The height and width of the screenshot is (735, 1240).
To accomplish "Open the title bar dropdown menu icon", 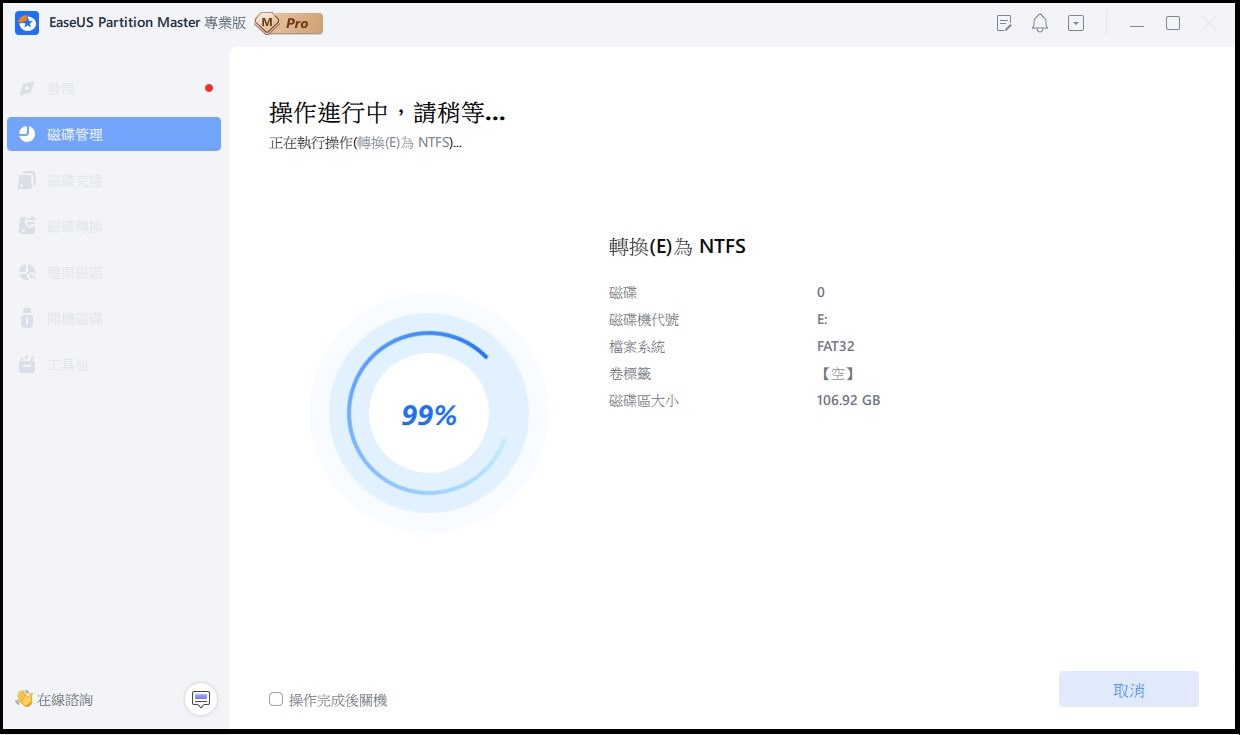I will tap(1076, 23).
